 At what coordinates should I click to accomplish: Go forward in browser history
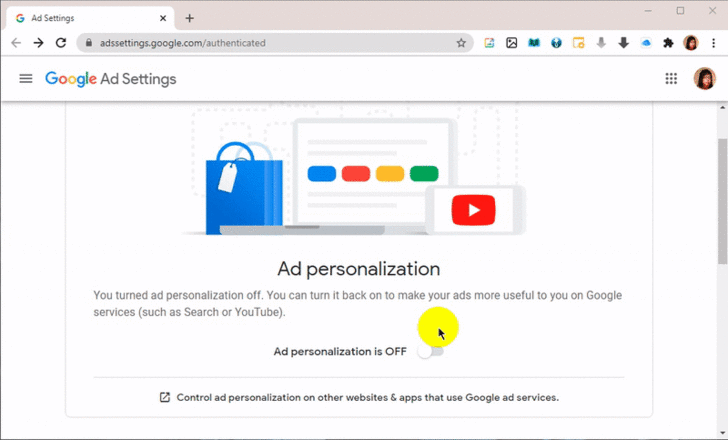pyautogui.click(x=39, y=43)
